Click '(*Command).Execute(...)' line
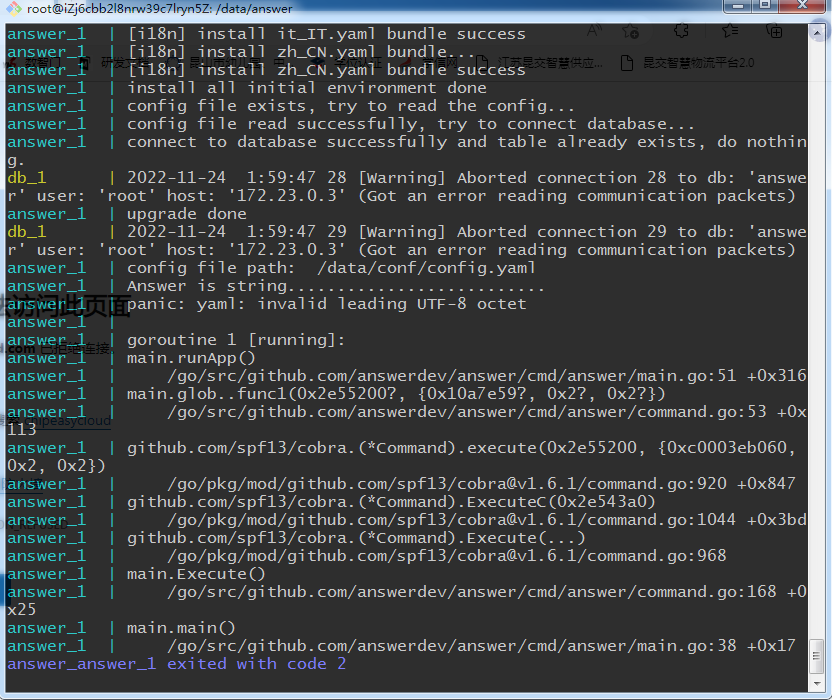 point(357,538)
